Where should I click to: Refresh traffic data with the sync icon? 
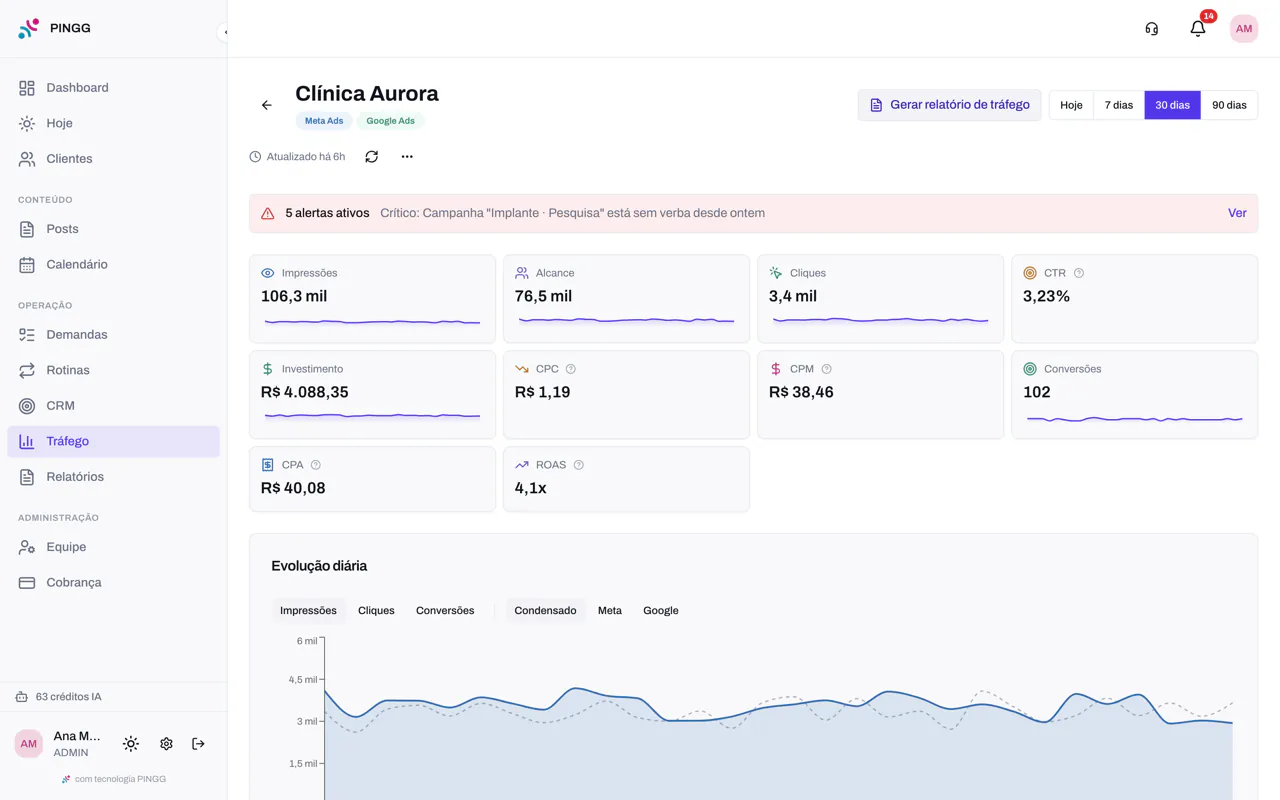(x=372, y=157)
